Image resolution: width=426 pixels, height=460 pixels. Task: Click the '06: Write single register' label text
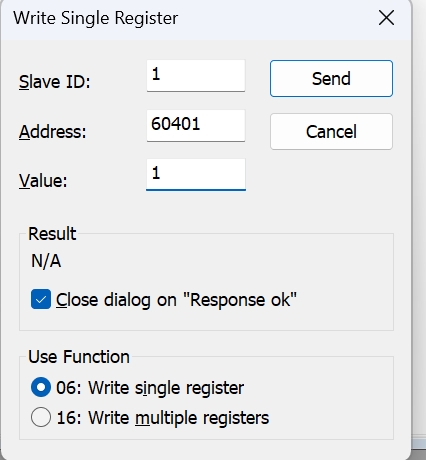click(150, 388)
